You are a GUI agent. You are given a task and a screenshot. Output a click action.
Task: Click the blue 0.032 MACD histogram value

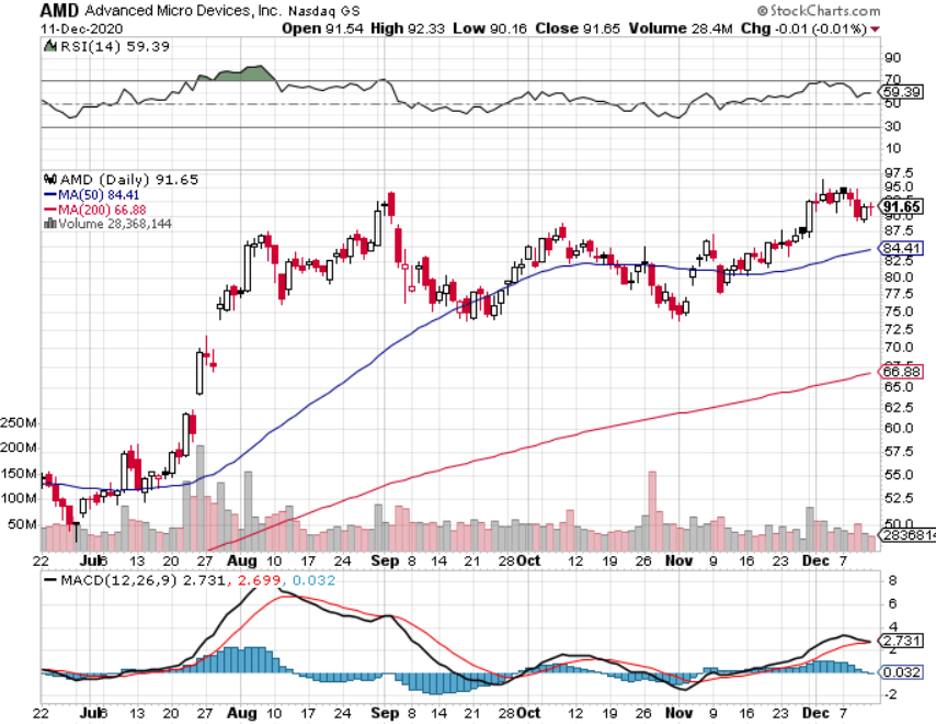pos(314,580)
